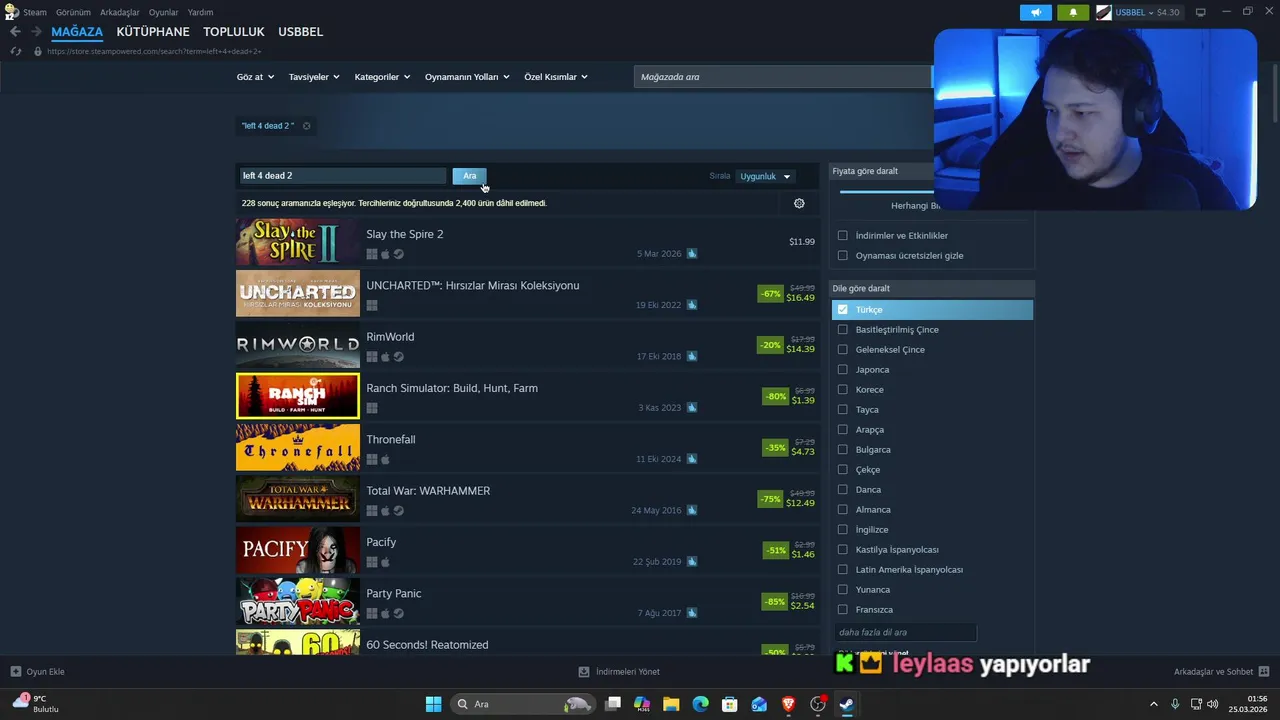Check the Almanca language filter
The width and height of the screenshot is (1280, 720).
pos(842,510)
